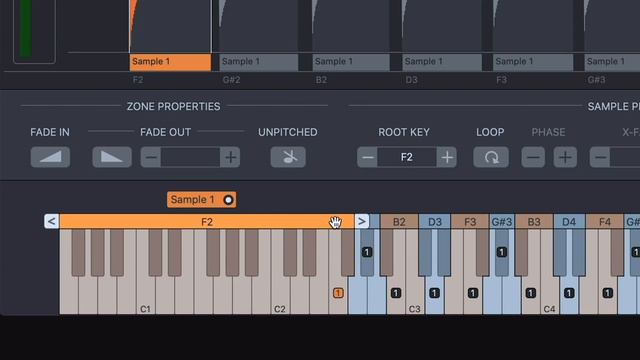
Task: Select Sample 1 block at G#3
Action: tap(612, 62)
